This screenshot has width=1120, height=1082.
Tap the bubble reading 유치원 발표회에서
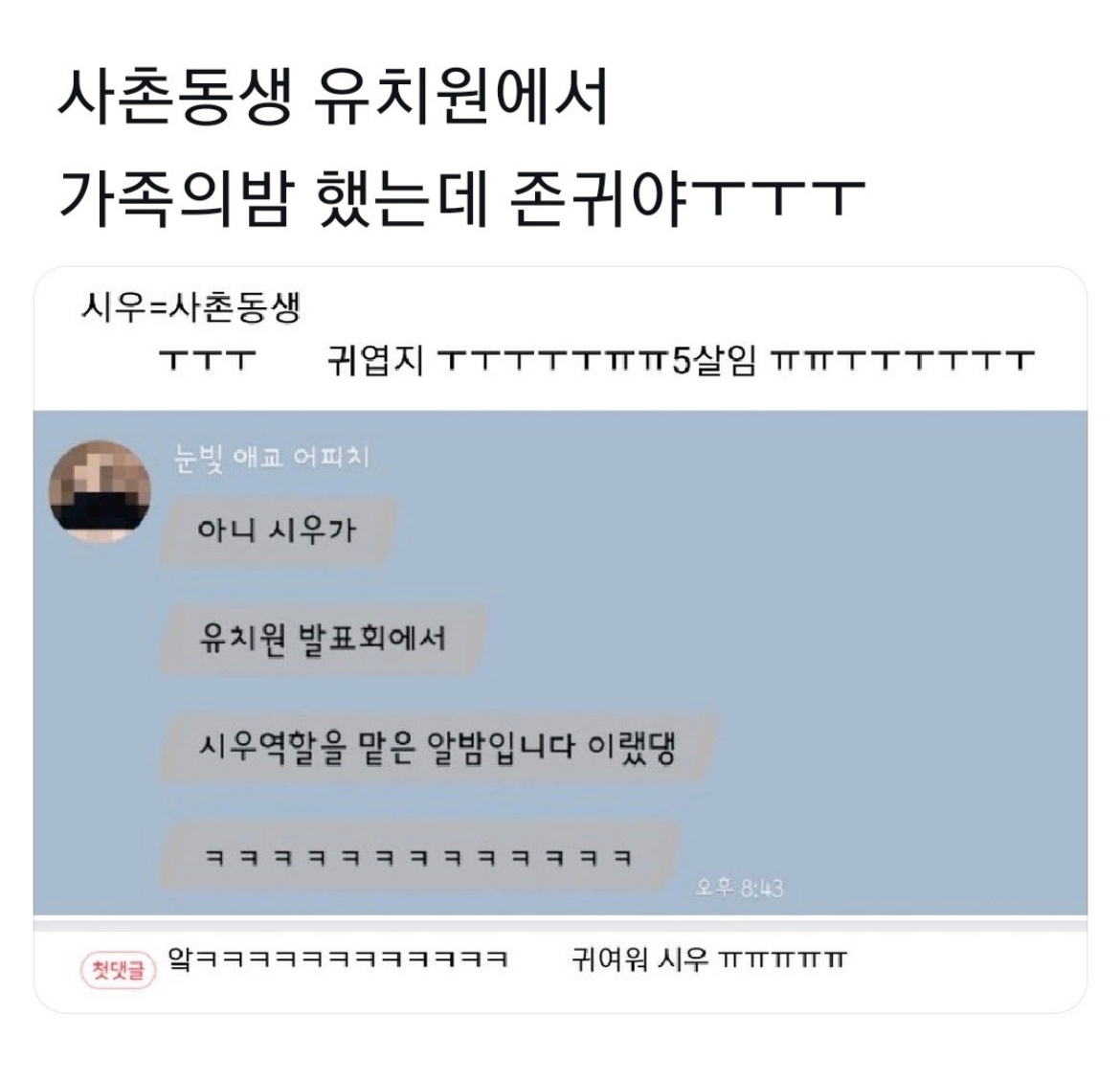323,639
